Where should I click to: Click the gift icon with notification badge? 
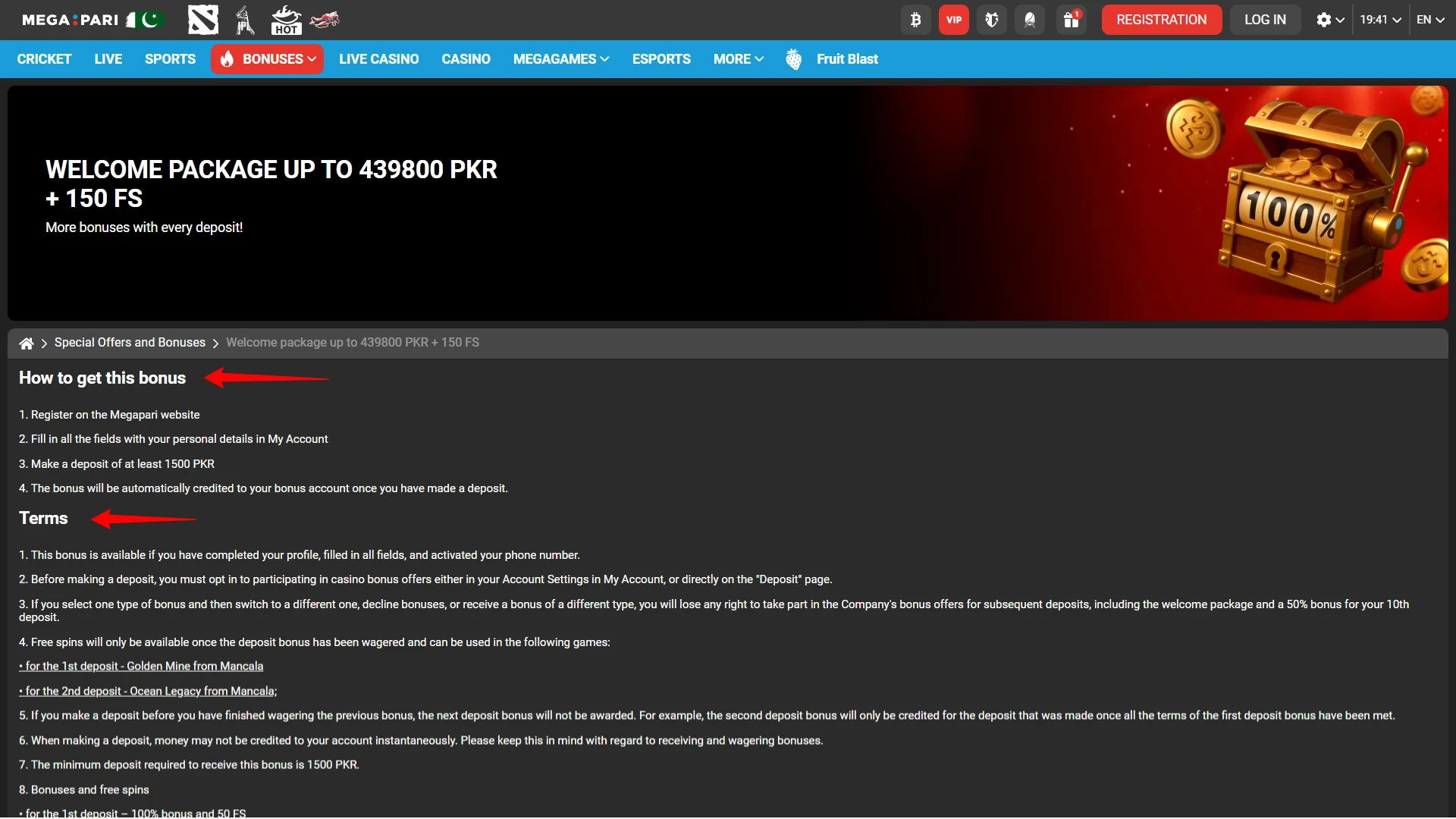(x=1071, y=20)
